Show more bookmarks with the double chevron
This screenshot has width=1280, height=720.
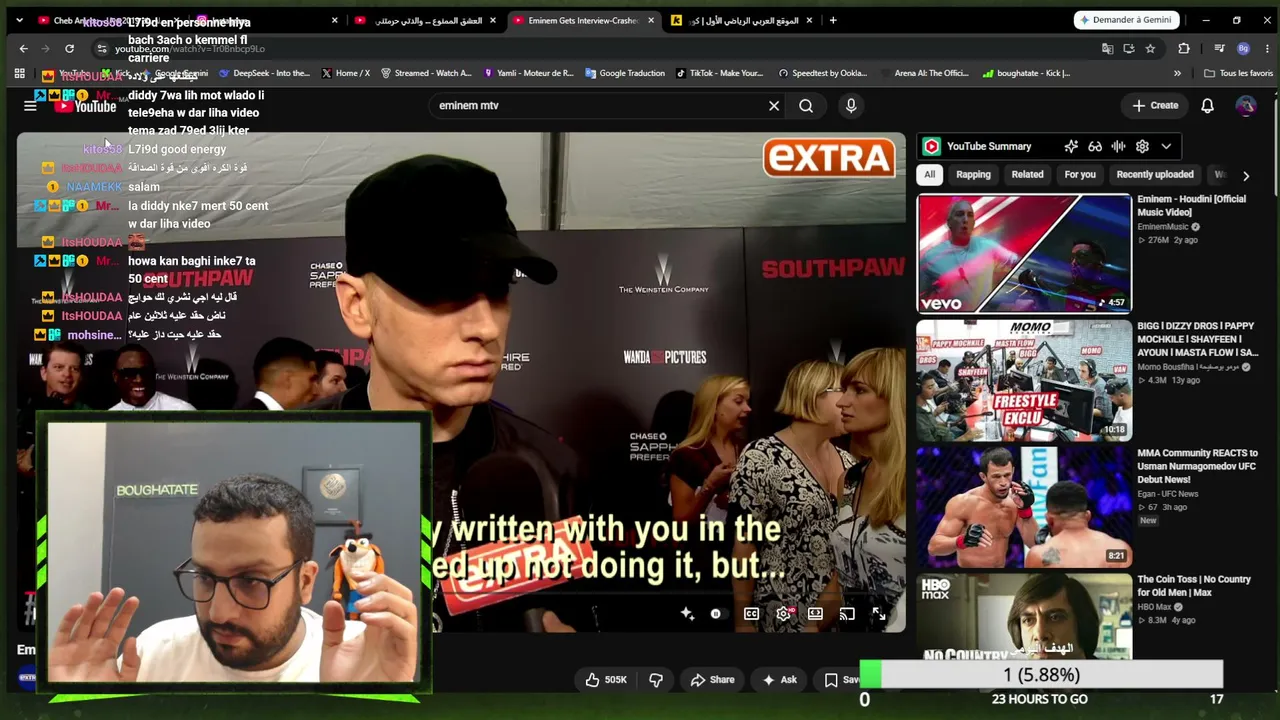click(x=1177, y=73)
